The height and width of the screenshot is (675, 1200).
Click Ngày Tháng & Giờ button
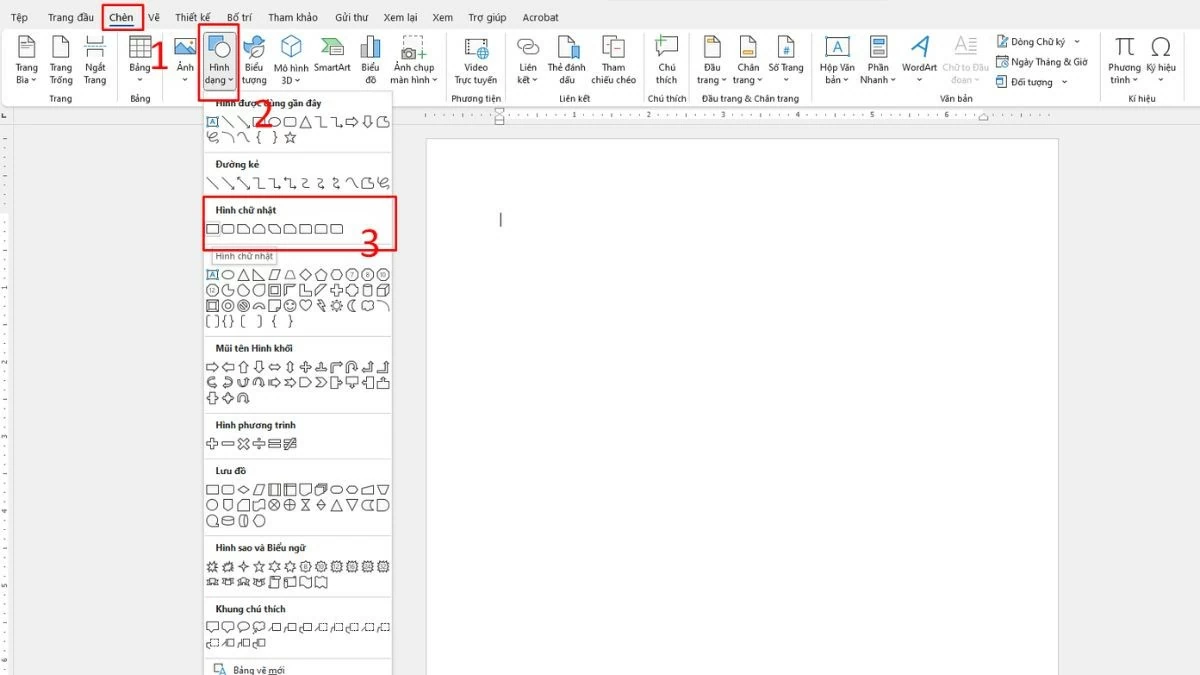point(1042,62)
